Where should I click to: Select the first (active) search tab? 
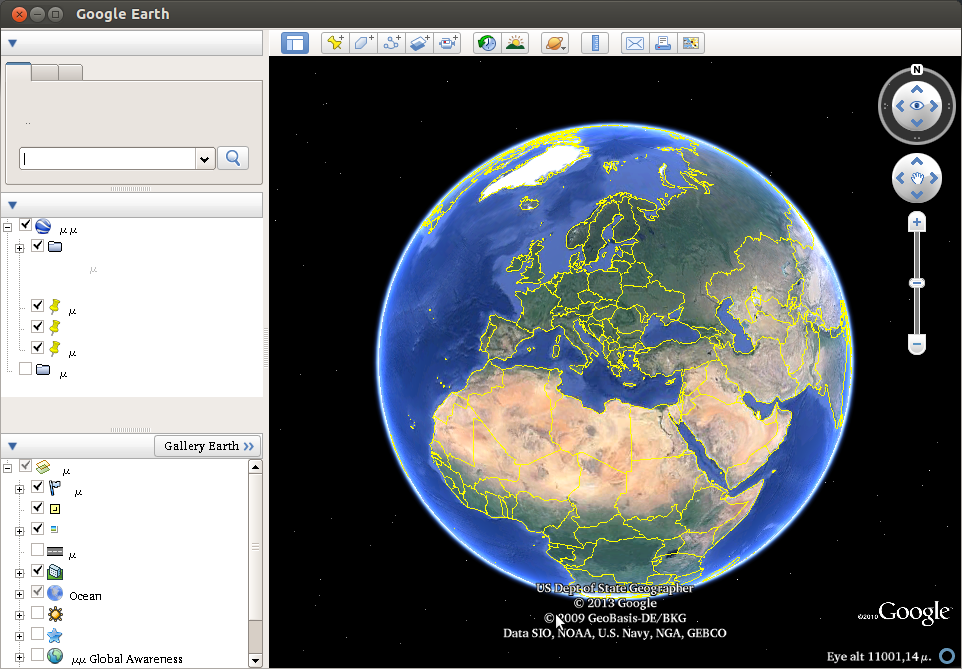(x=18, y=72)
